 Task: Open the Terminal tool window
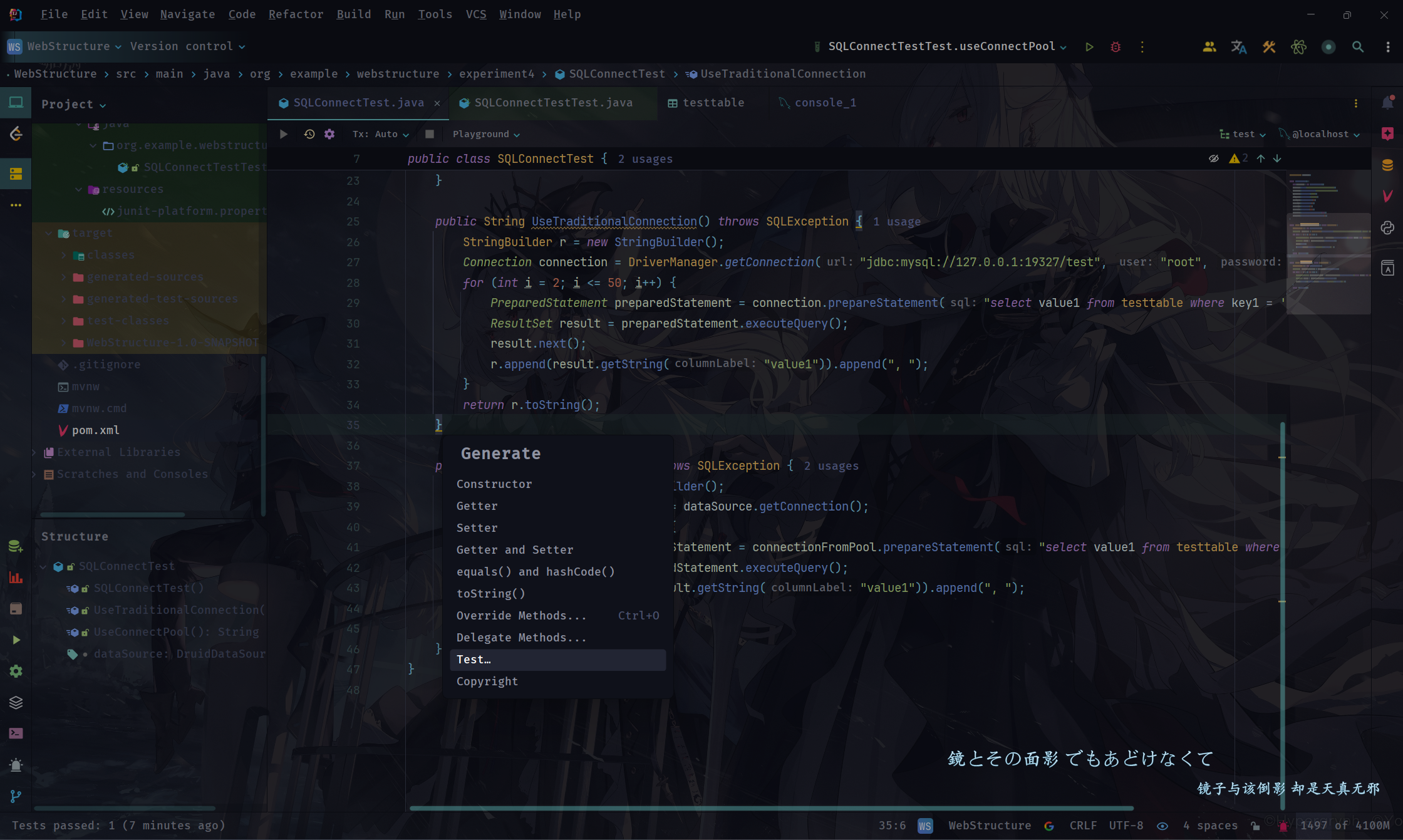tap(16, 733)
